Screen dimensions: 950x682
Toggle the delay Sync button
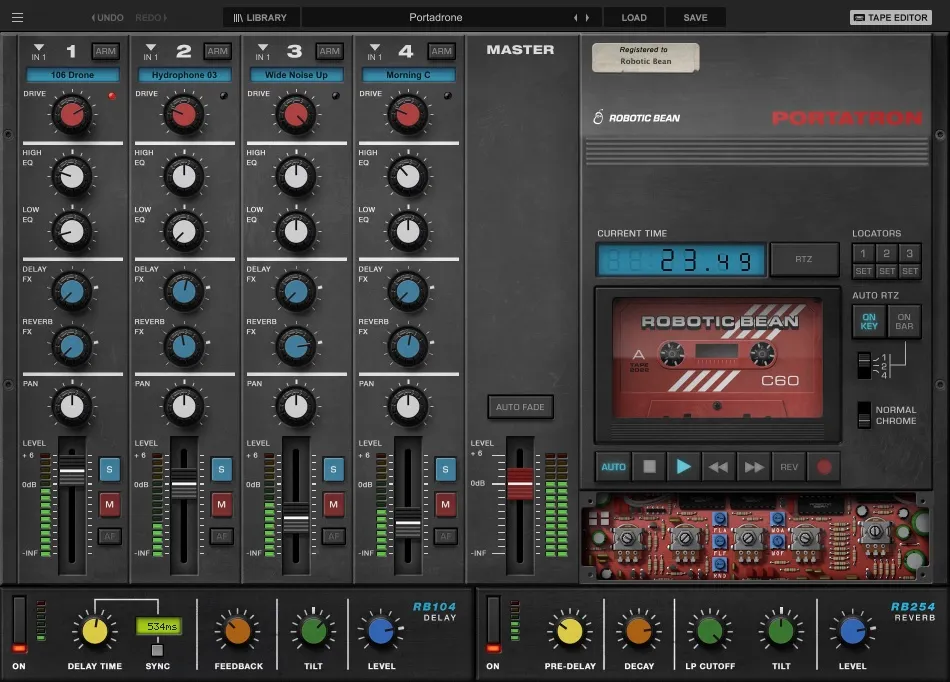tap(158, 650)
